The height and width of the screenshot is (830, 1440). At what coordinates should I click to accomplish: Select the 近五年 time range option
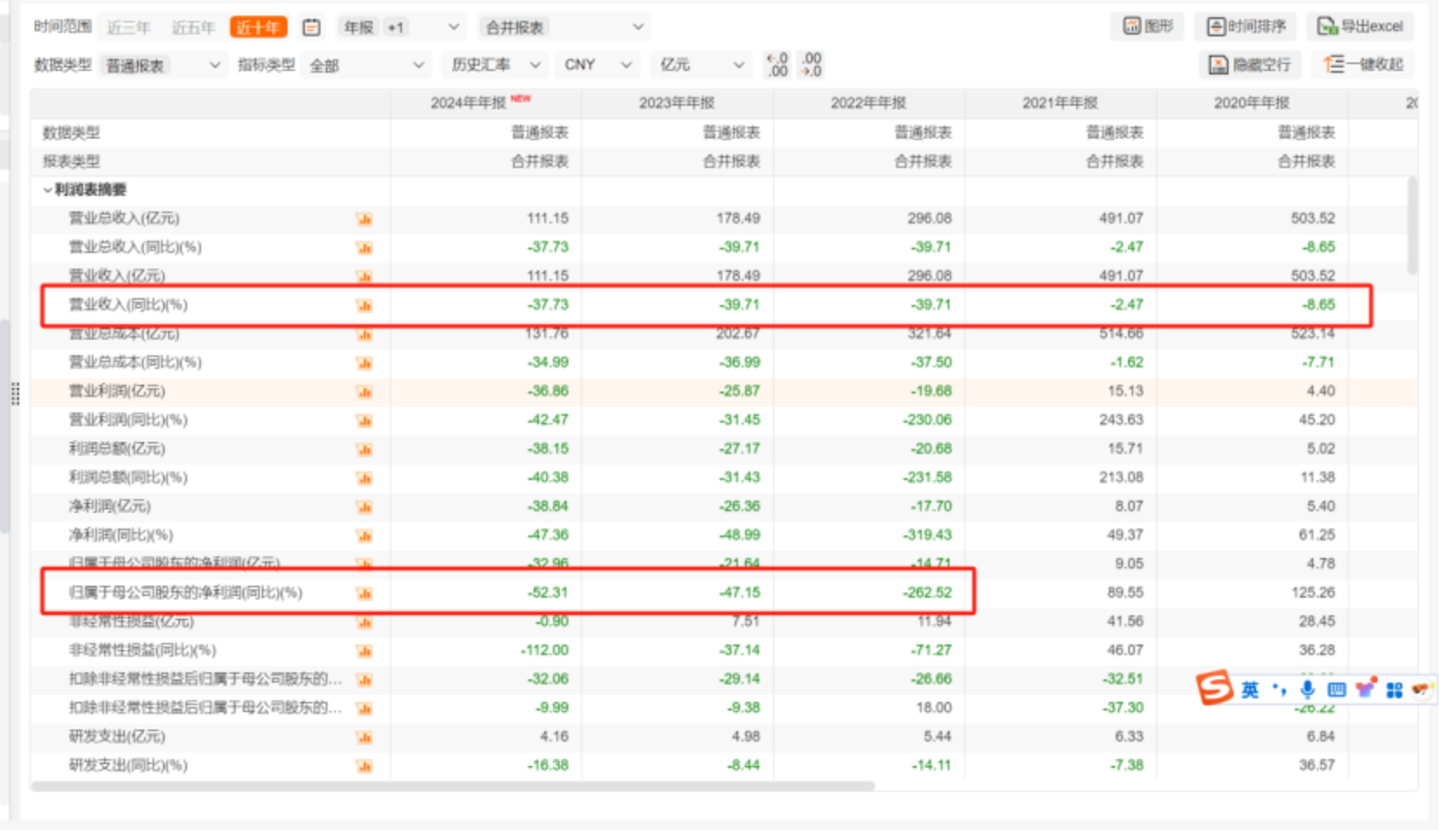[193, 28]
